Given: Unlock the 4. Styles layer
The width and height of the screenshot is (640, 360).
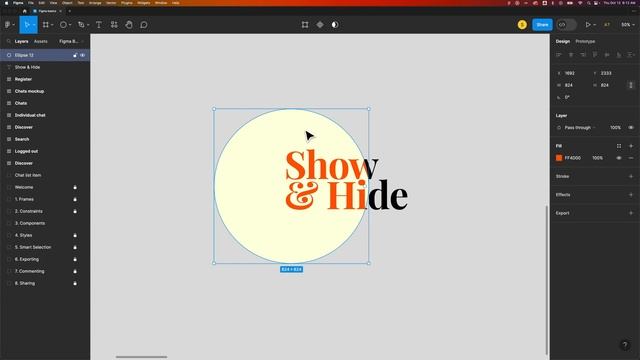Looking at the screenshot, I should [x=75, y=236].
